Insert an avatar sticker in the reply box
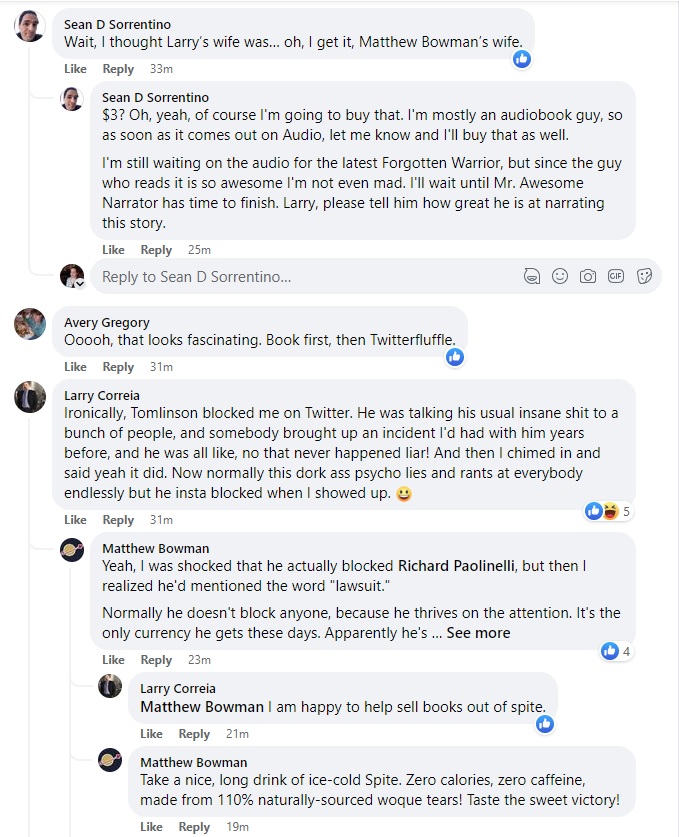This screenshot has width=679, height=837. click(532, 276)
